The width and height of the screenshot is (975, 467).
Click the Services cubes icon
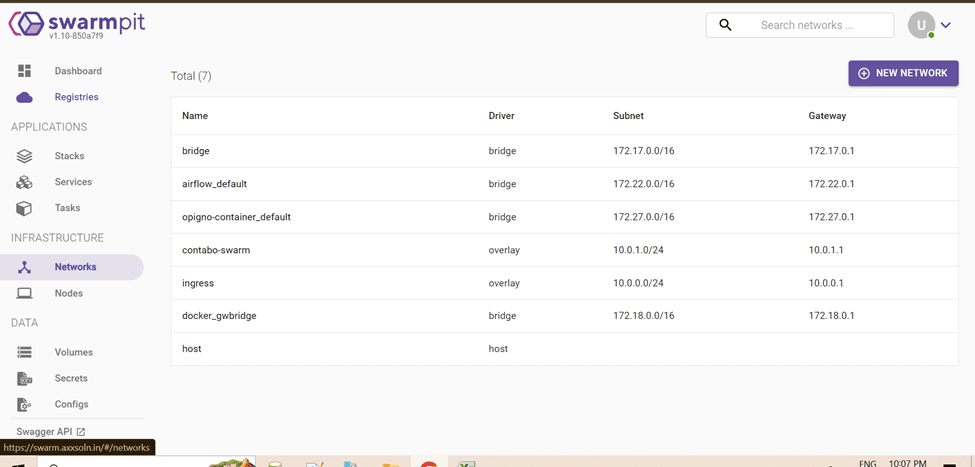24,182
